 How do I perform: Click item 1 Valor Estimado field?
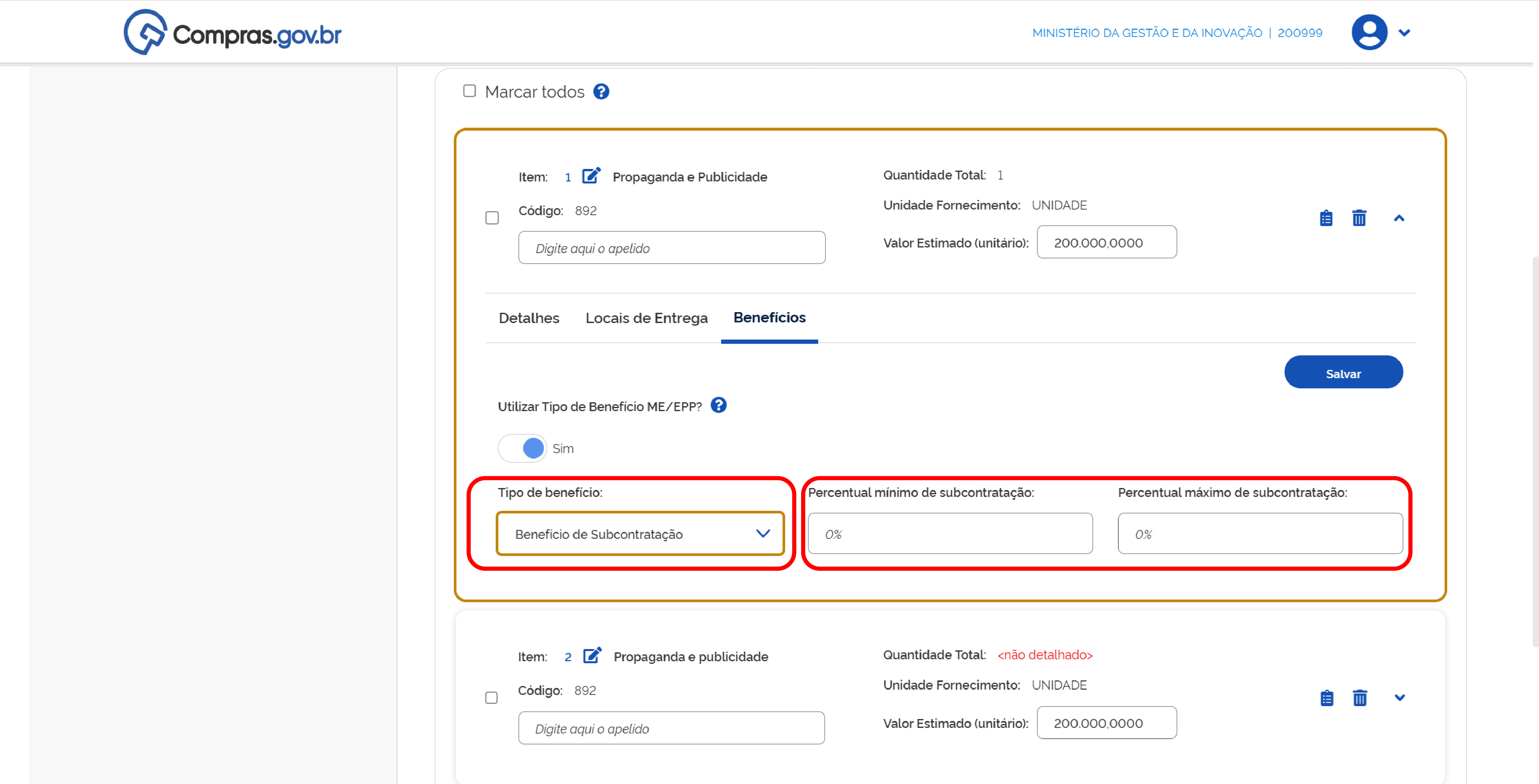click(1106, 243)
